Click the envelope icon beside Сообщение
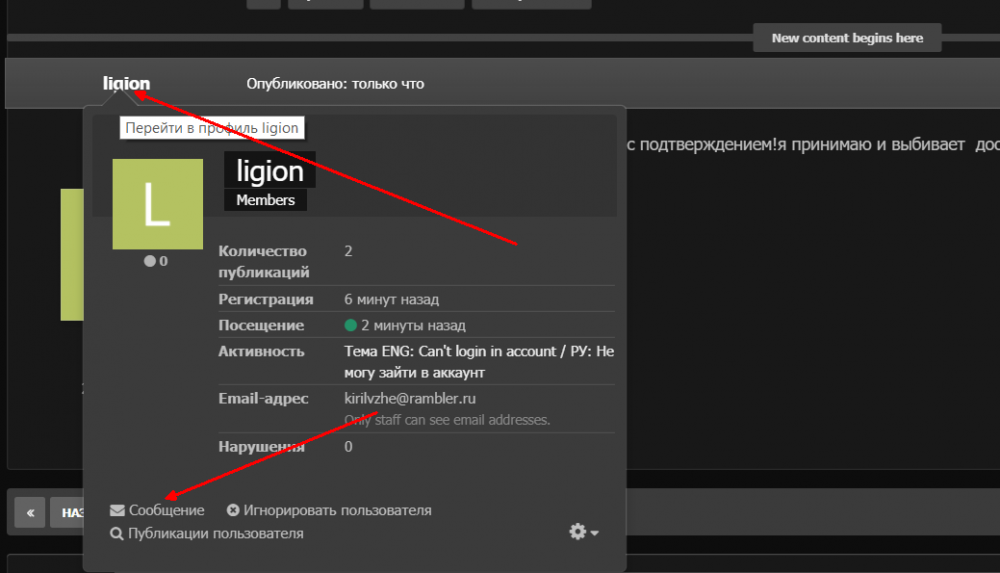Screen dimensions: 1000x573 pyautogui.click(x=117, y=511)
